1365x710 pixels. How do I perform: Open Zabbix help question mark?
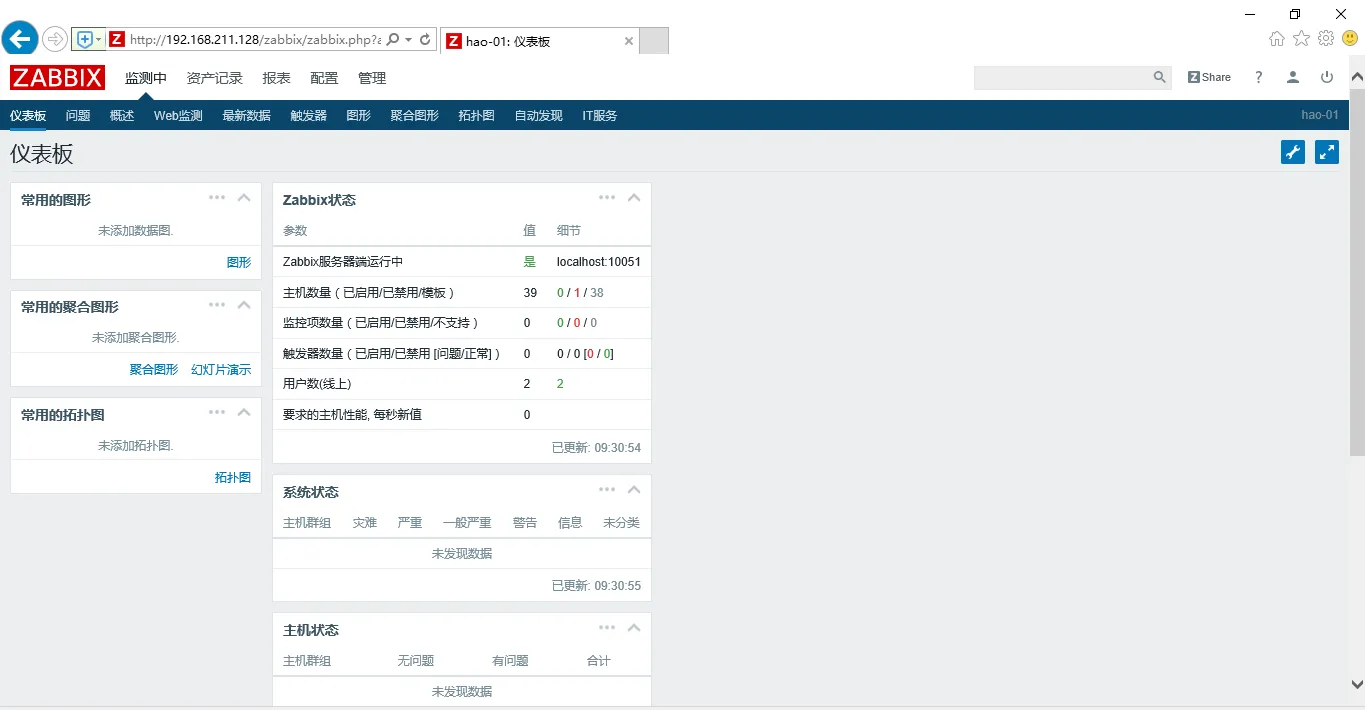click(1259, 77)
